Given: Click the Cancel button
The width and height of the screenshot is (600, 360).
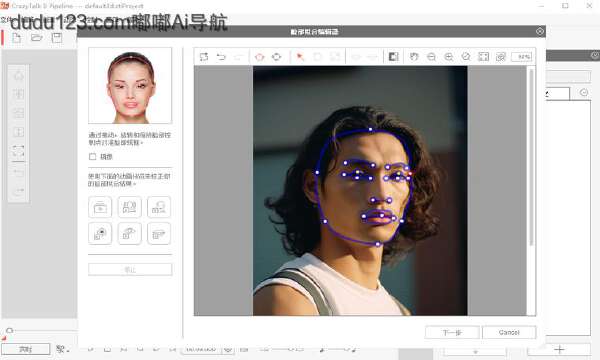Looking at the screenshot, I should click(x=509, y=332).
